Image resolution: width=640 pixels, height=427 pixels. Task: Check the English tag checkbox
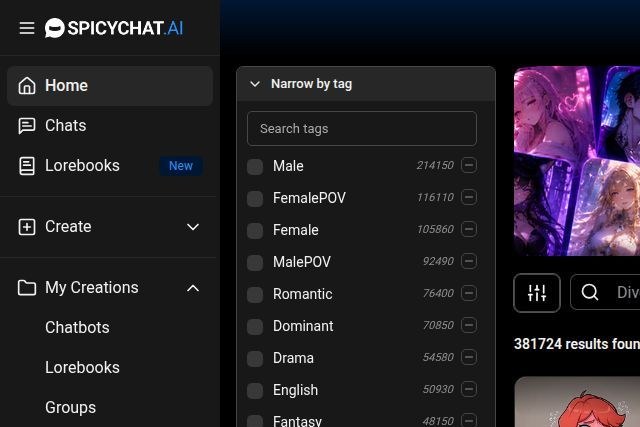(x=255, y=390)
